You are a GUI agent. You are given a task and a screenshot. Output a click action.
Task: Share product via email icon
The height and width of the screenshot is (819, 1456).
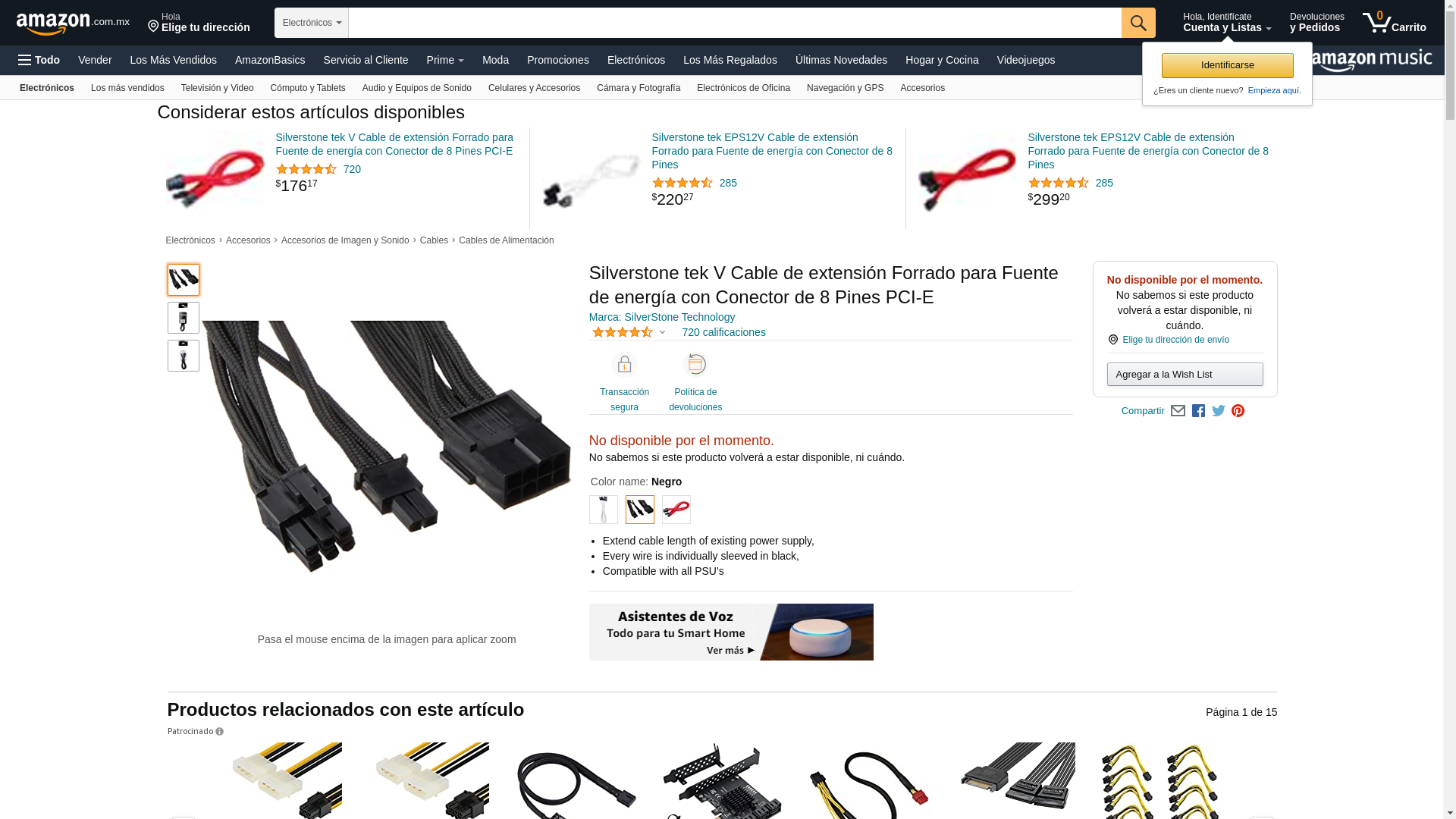1178,411
